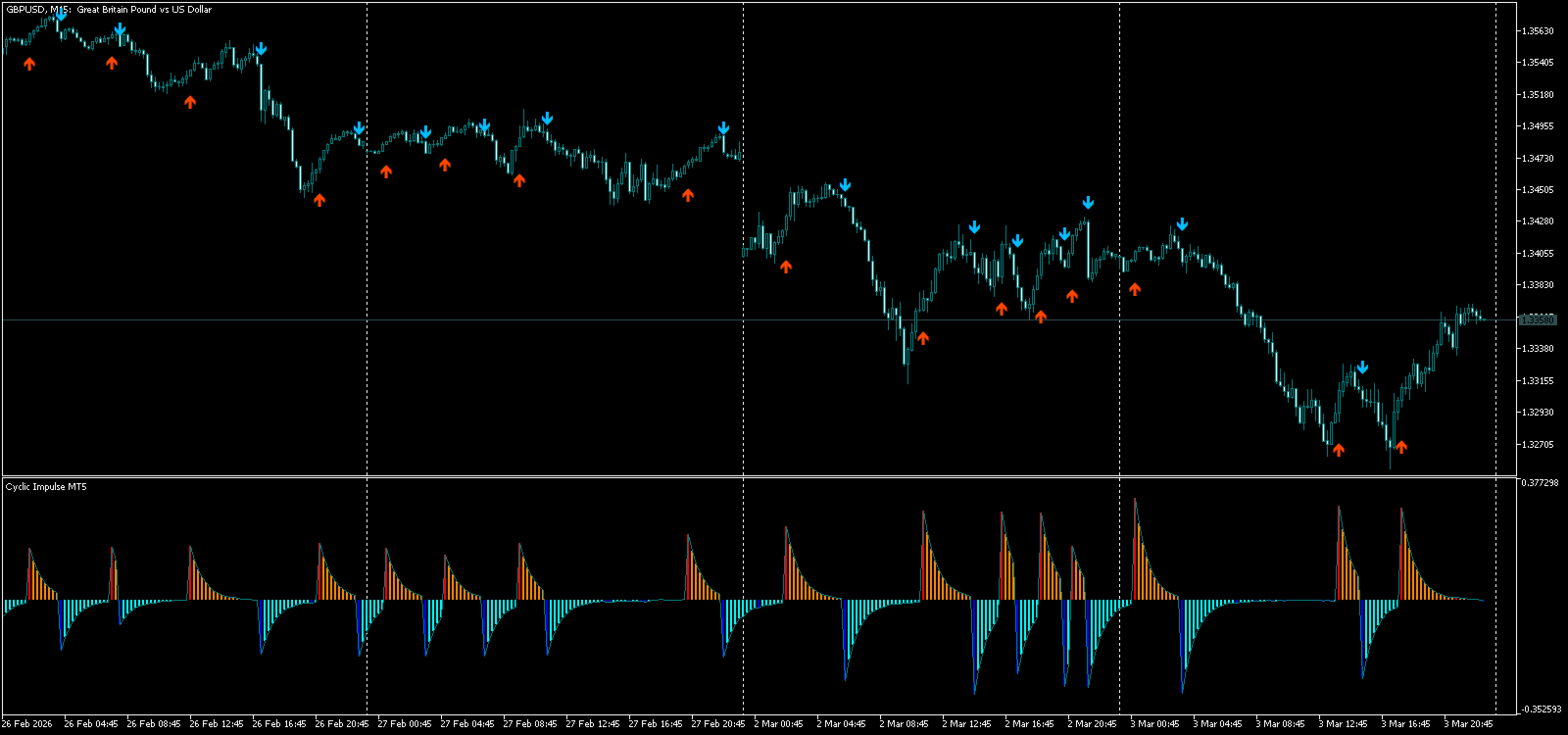Select the 1.35405 price axis value
The height and width of the screenshot is (735, 1568).
(x=1537, y=63)
